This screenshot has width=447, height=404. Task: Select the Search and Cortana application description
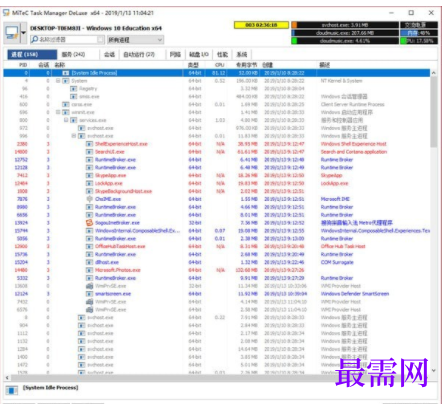[354, 152]
